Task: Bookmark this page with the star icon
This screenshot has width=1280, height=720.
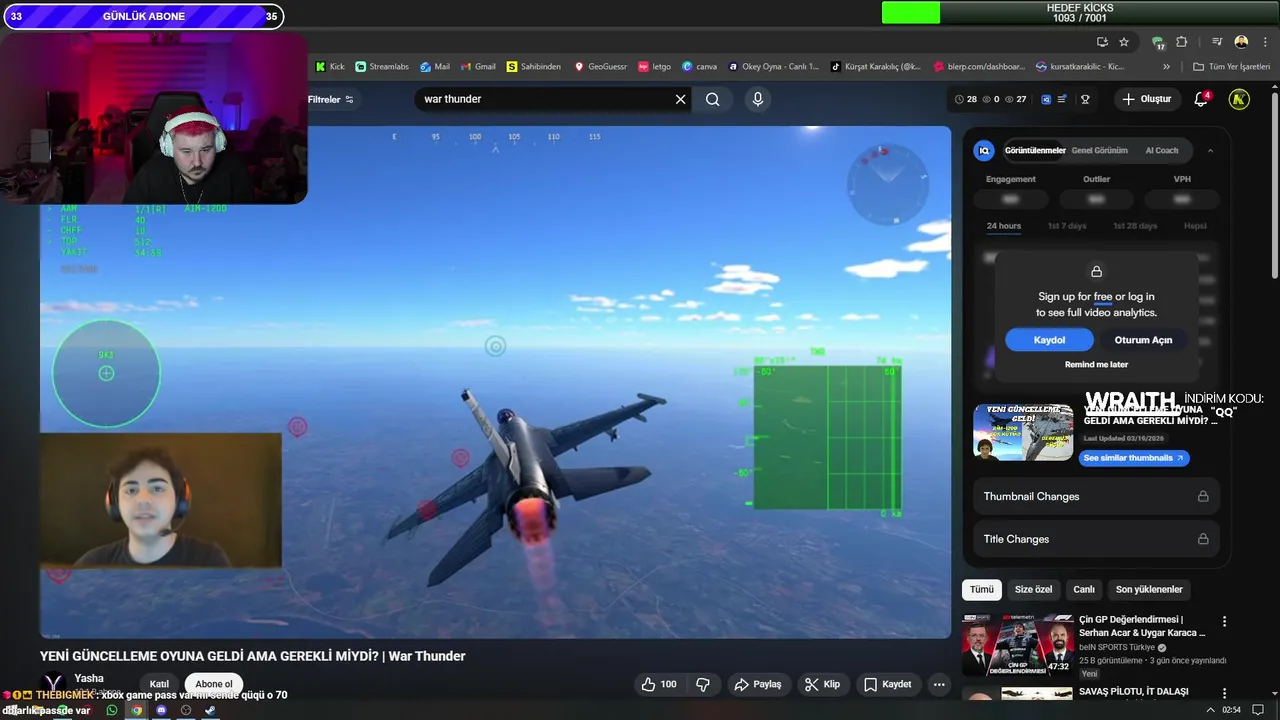Action: point(1124,42)
